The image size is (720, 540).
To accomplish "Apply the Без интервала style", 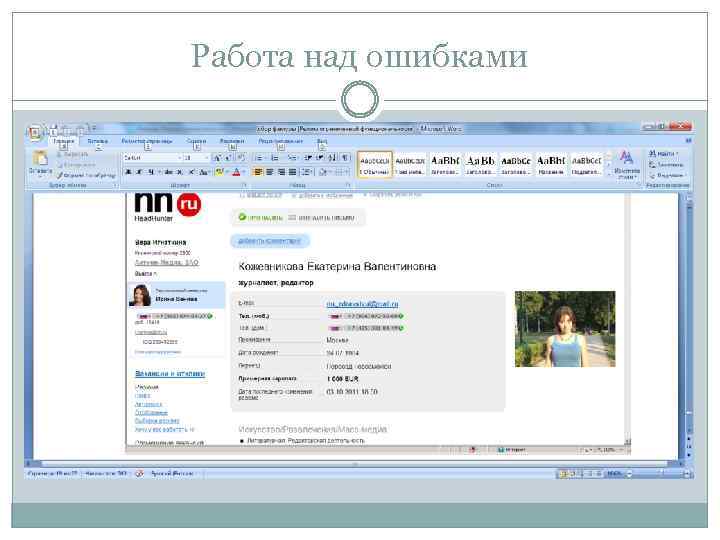I will pyautogui.click(x=410, y=165).
